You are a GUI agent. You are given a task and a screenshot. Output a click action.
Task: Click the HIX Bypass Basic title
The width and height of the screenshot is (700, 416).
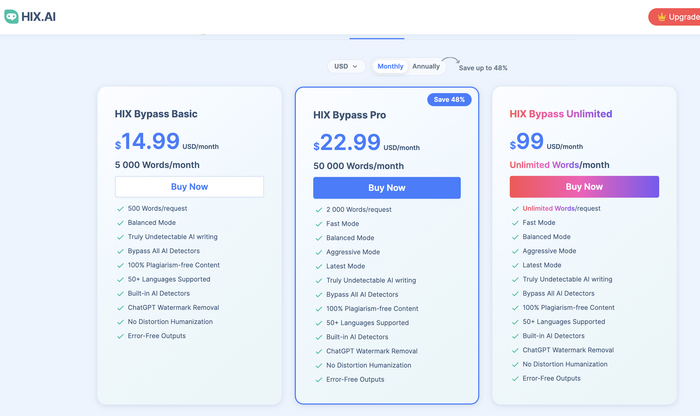[x=156, y=114]
